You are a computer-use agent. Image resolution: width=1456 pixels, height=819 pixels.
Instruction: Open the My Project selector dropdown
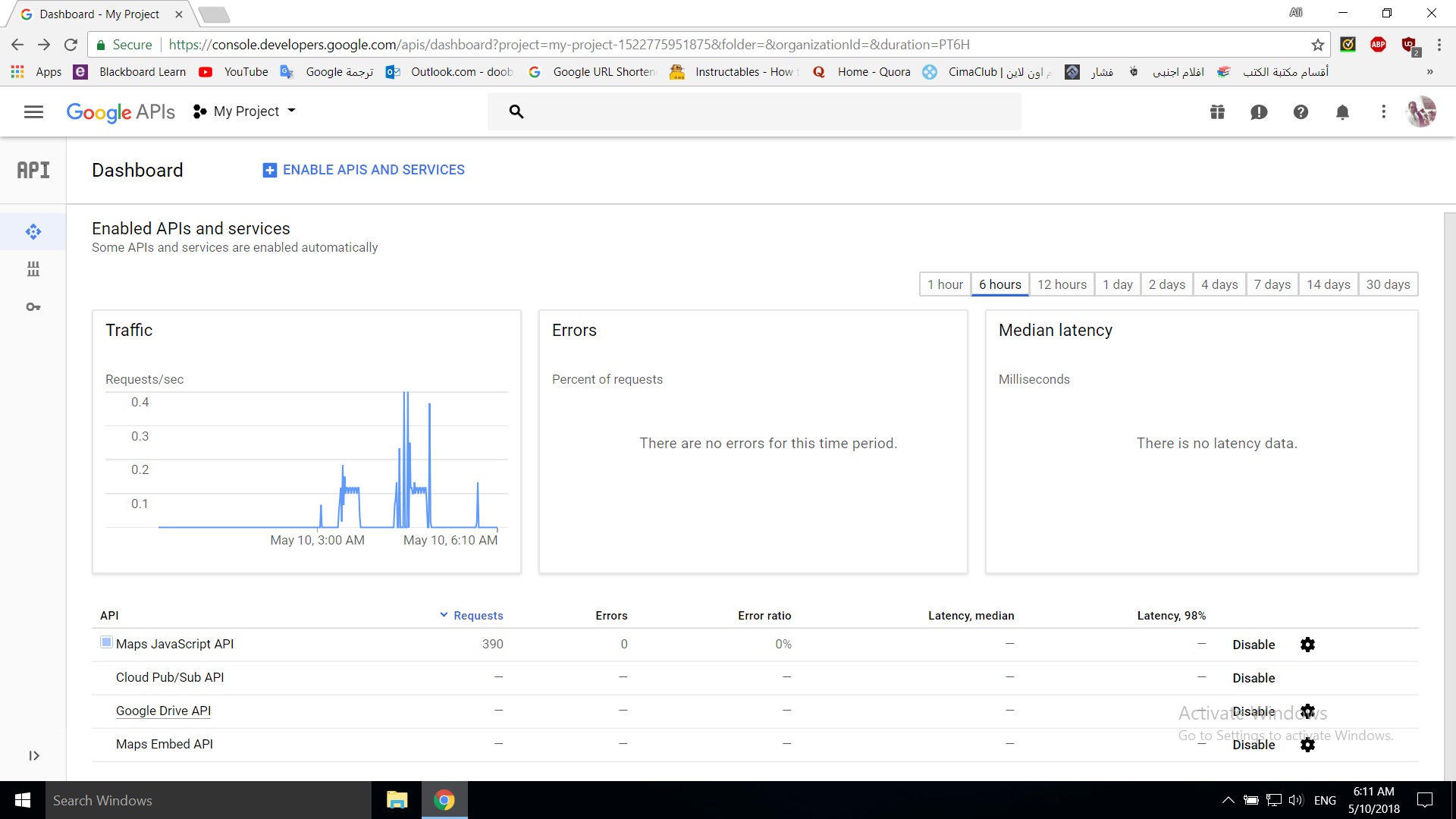pos(244,111)
